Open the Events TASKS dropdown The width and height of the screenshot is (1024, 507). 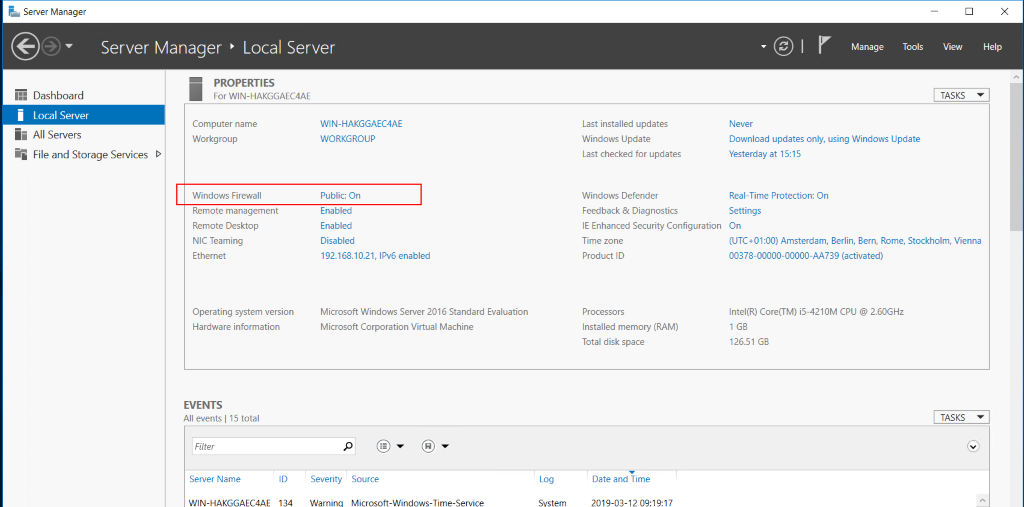(961, 417)
